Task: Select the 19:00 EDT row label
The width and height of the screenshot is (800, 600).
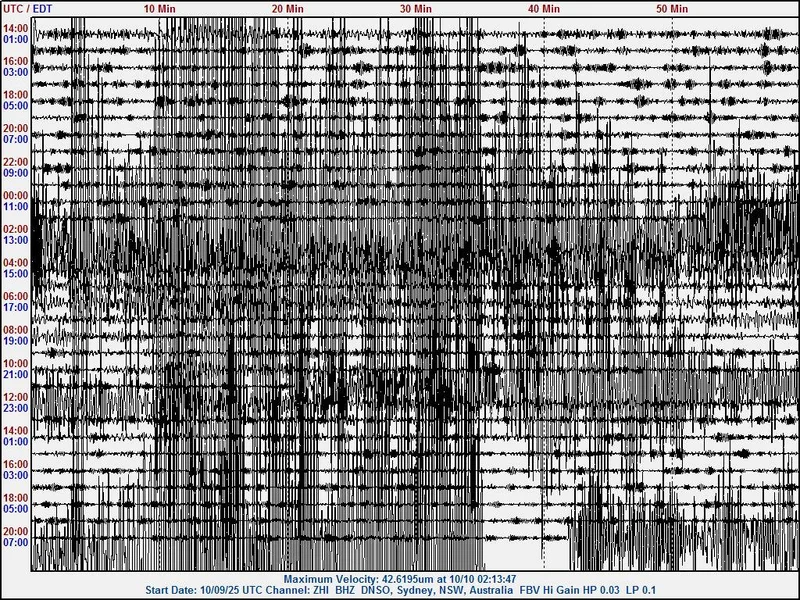Action: pyautogui.click(x=16, y=341)
